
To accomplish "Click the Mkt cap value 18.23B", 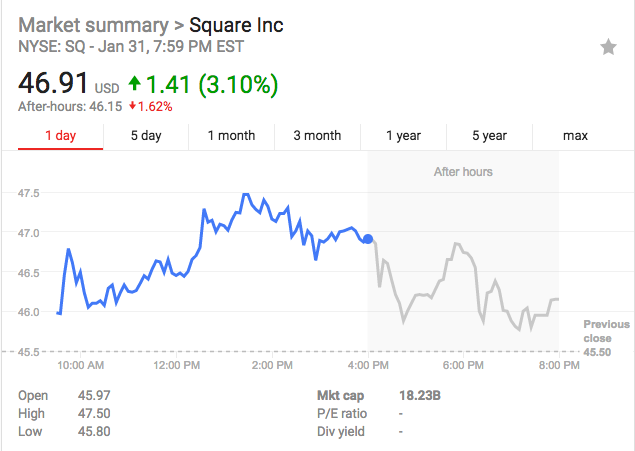I will pyautogui.click(x=416, y=395).
